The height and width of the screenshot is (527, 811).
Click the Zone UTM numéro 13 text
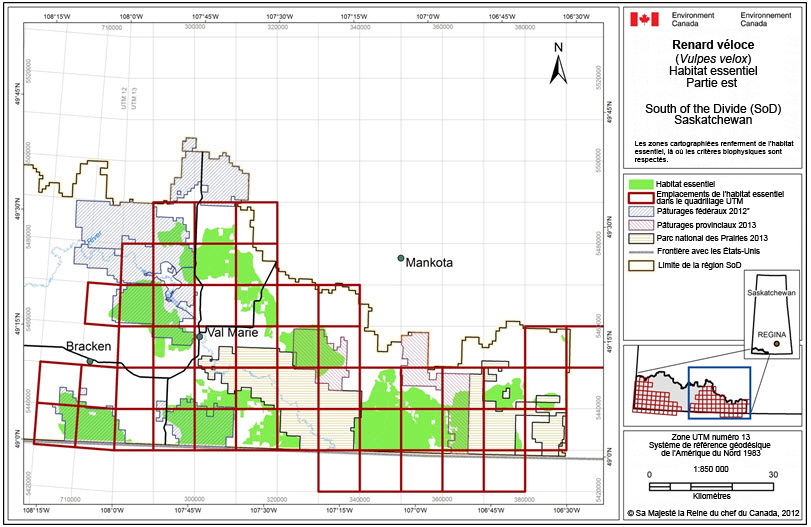click(713, 440)
